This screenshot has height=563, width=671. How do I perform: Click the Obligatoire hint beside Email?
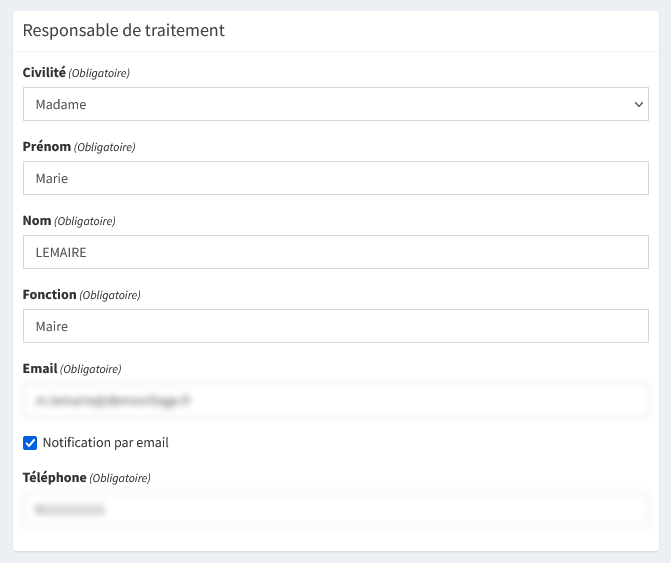pos(91,369)
